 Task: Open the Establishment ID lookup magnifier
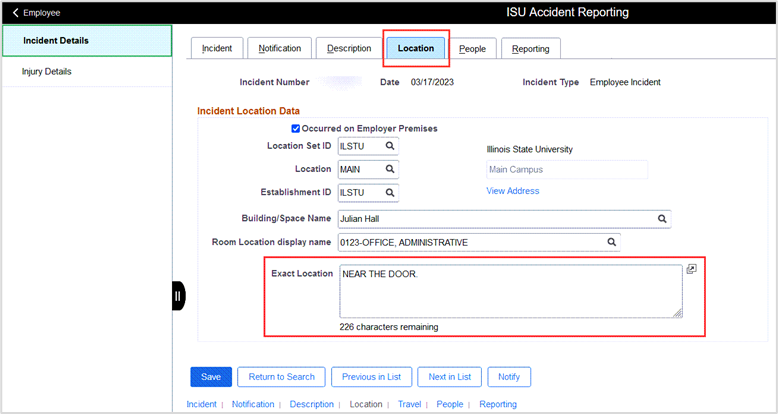pyautogui.click(x=390, y=193)
